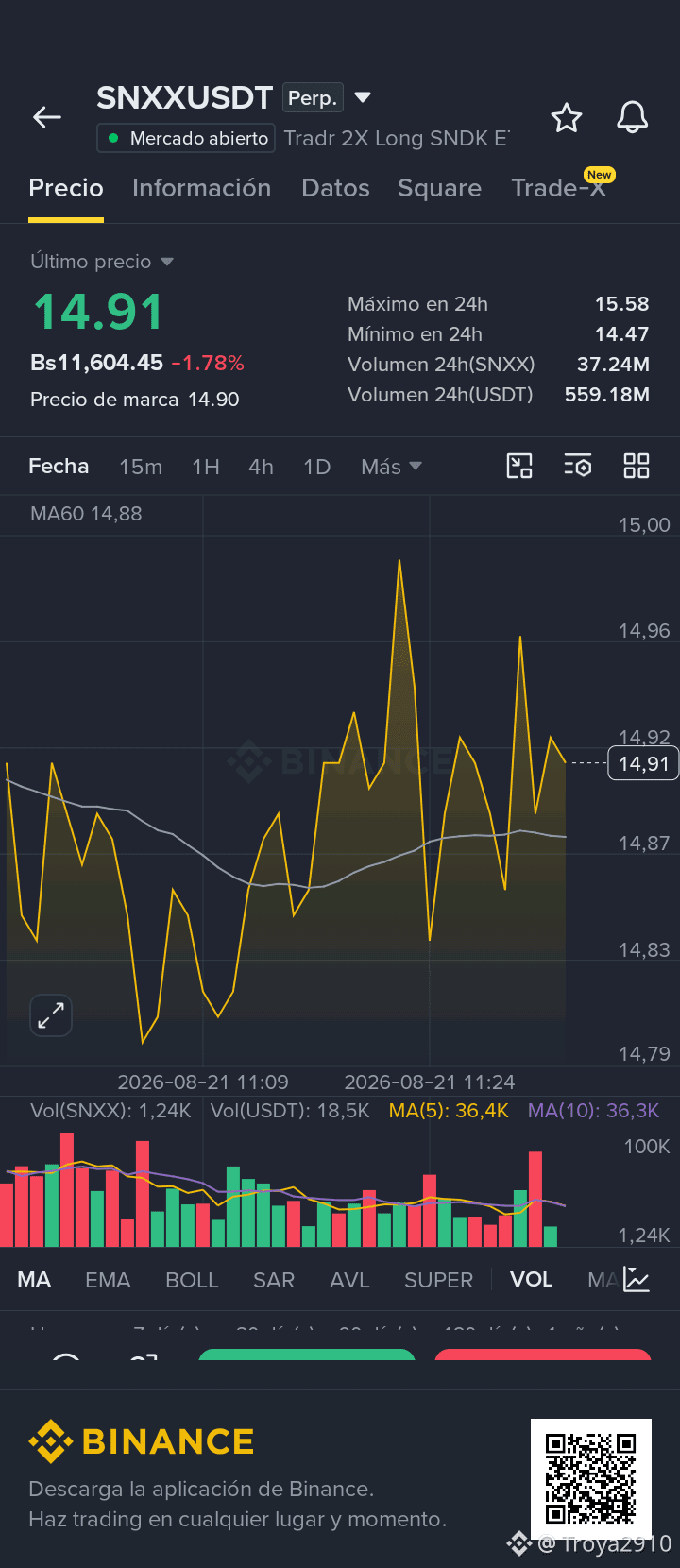Open the Trade-X tab
Image resolution: width=680 pixels, height=1568 pixels.
(558, 188)
